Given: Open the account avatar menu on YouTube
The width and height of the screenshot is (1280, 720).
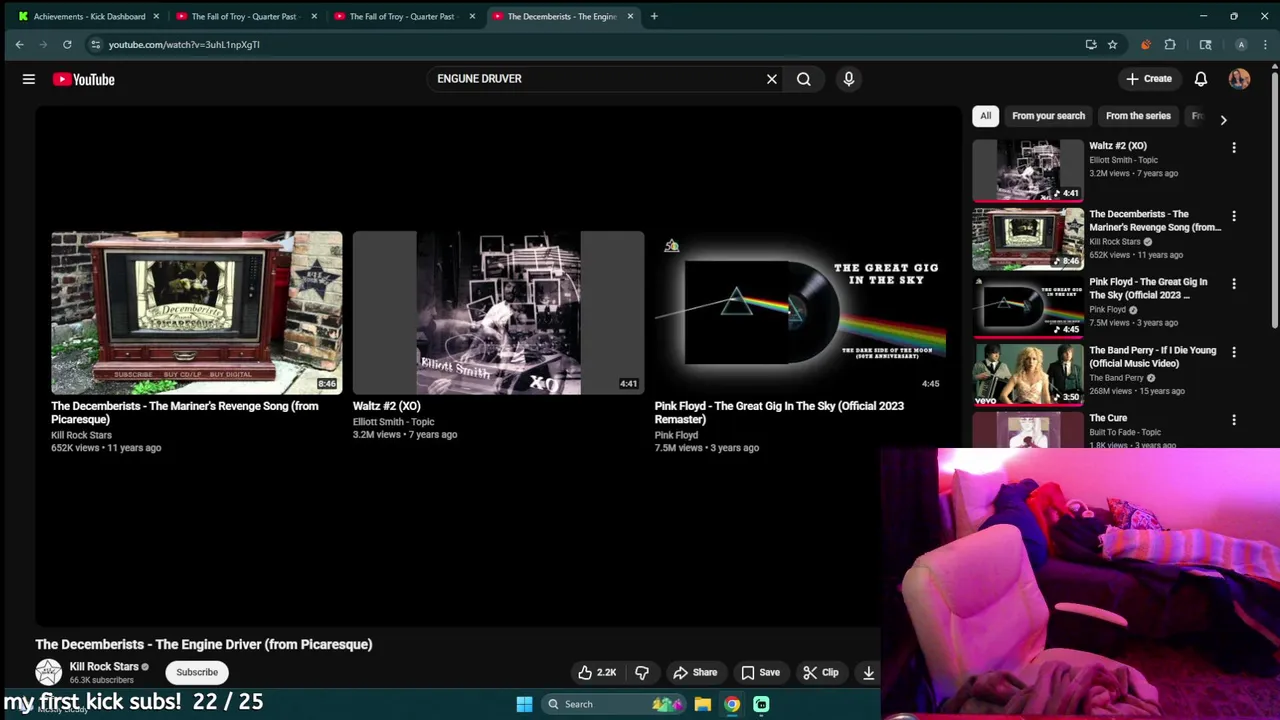Looking at the screenshot, I should pos(1240,79).
